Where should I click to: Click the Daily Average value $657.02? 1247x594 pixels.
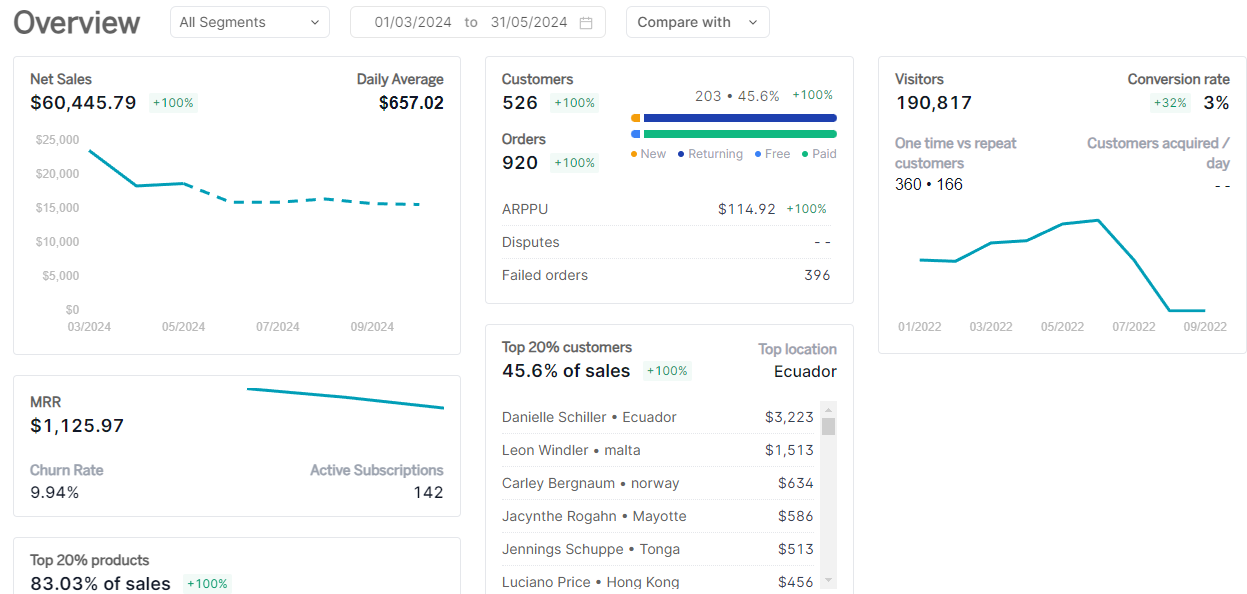411,102
